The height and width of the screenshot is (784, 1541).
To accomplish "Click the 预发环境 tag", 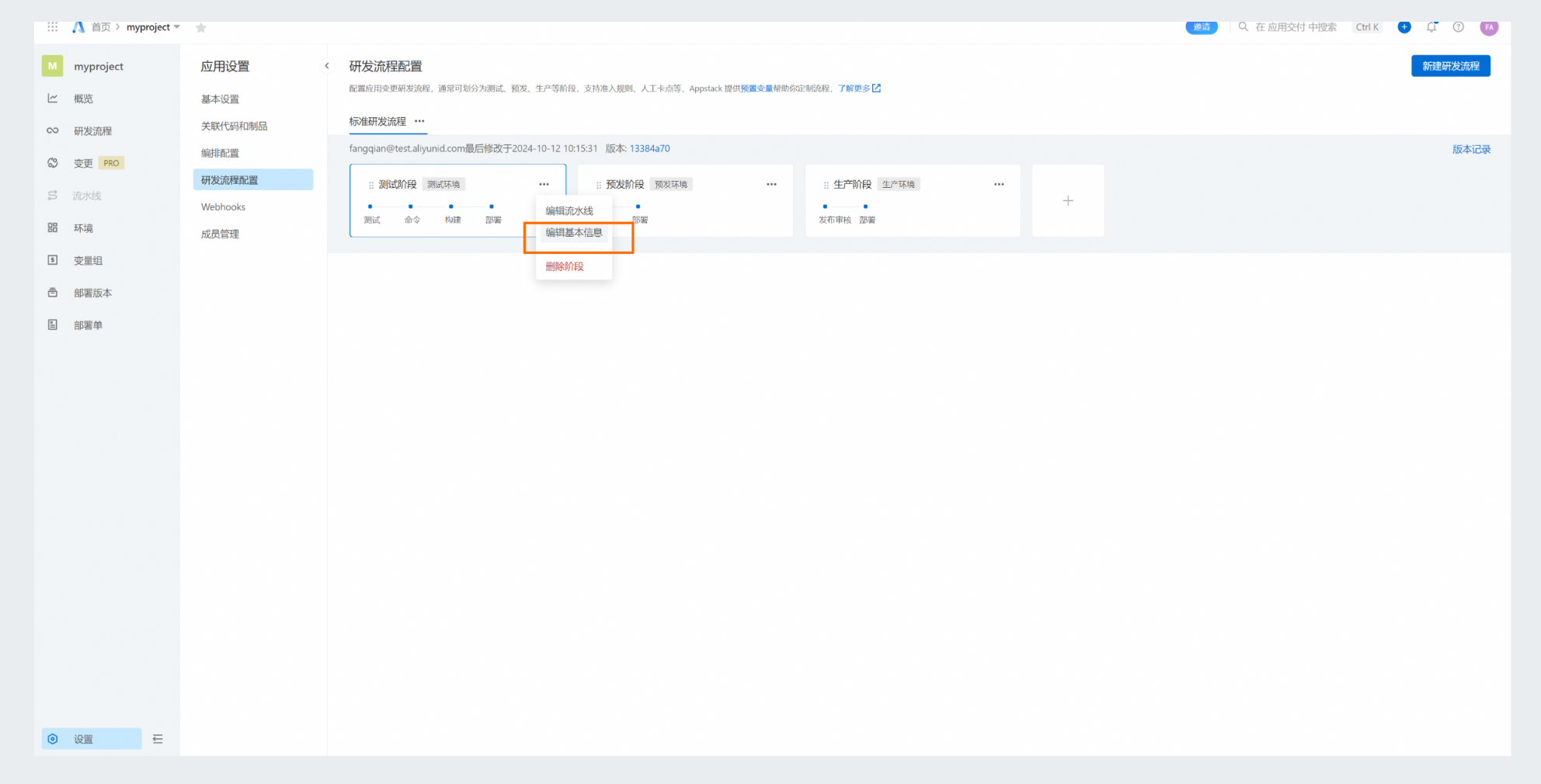I will 671,185.
